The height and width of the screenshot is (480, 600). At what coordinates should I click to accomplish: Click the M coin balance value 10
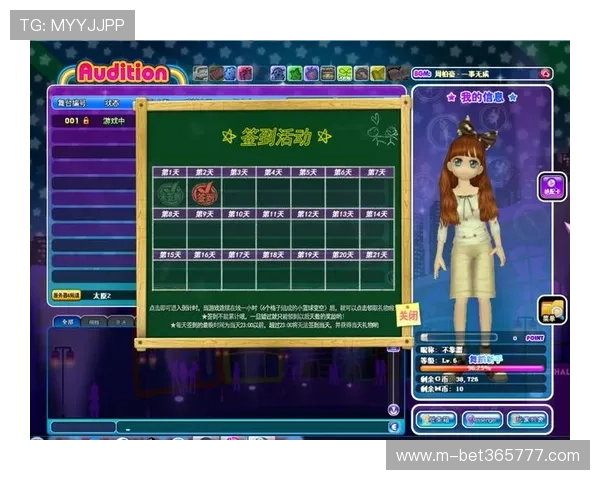point(460,389)
